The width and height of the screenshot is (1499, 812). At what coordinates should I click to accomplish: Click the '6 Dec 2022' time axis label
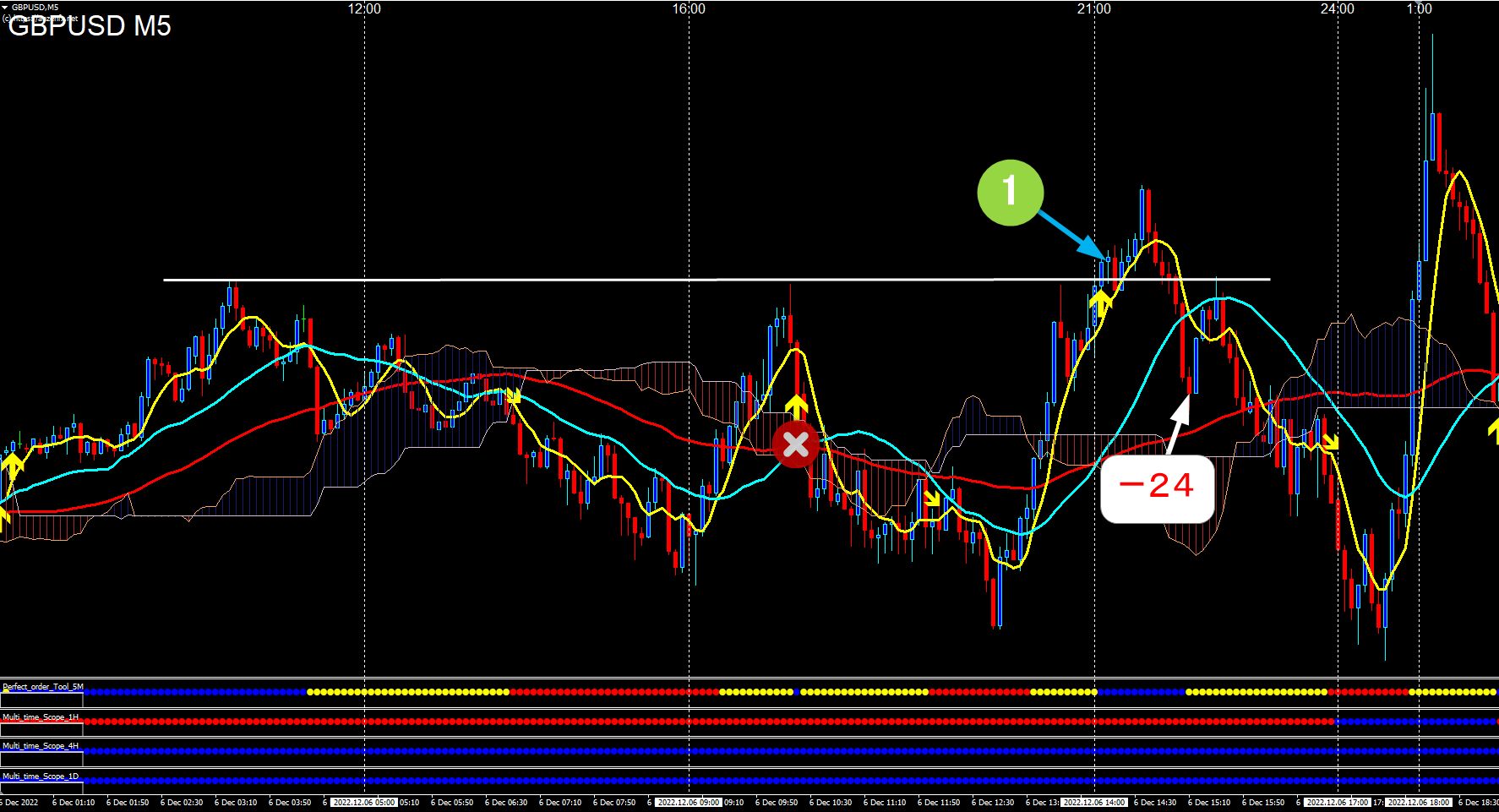click(19, 803)
